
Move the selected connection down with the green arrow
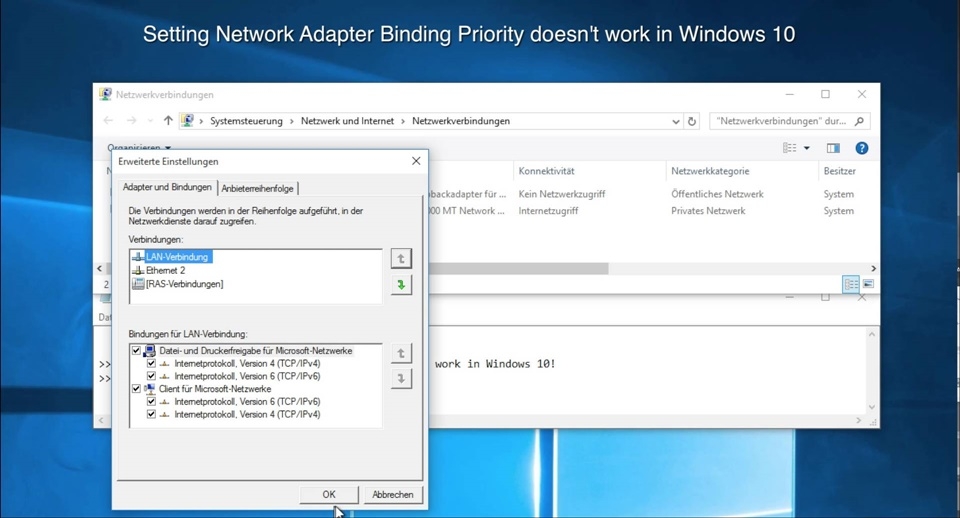tap(401, 285)
